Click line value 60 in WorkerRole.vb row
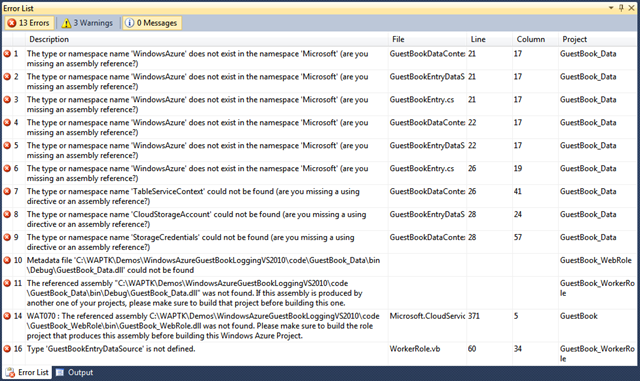This screenshot has height=381, width=640. point(472,349)
